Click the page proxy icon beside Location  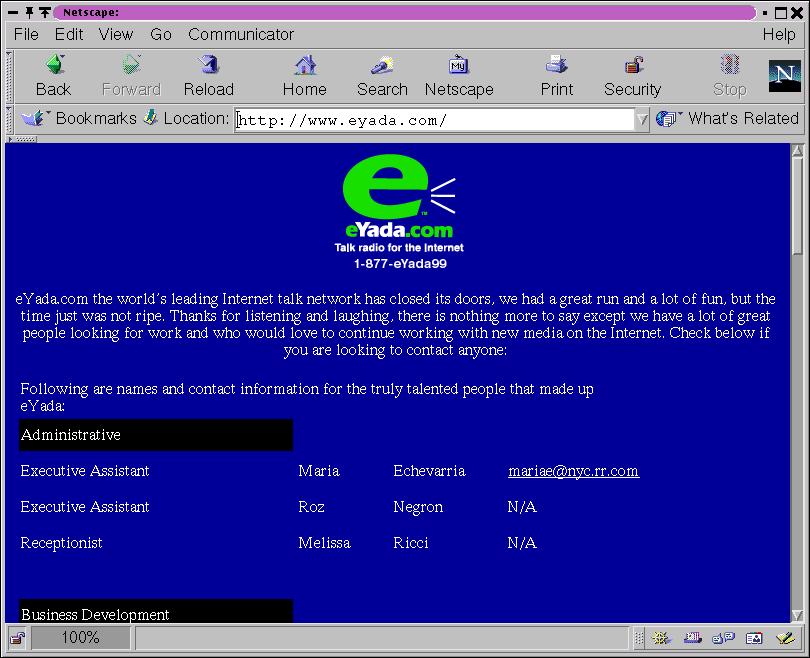point(150,118)
